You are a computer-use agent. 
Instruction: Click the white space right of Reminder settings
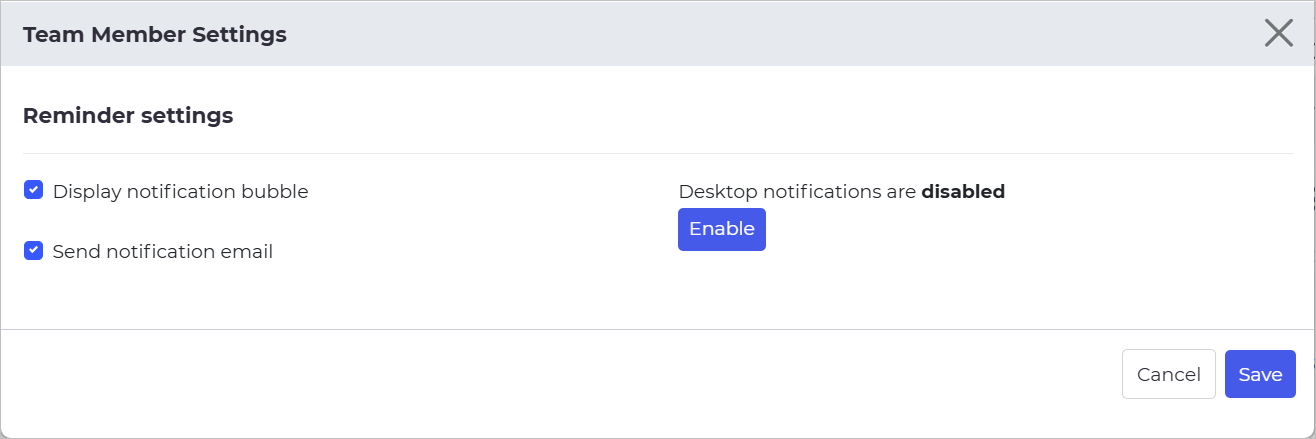click(x=760, y=115)
